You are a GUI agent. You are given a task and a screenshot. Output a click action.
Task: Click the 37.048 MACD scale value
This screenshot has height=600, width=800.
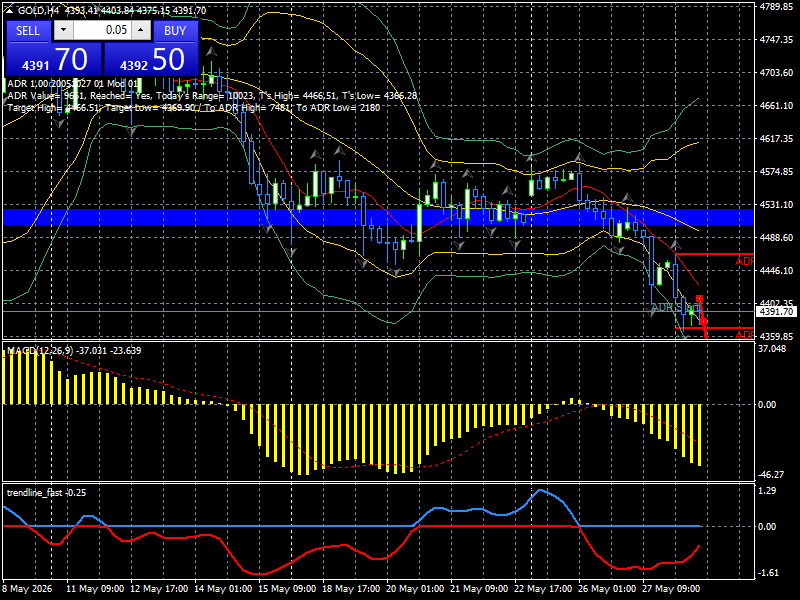[772, 348]
